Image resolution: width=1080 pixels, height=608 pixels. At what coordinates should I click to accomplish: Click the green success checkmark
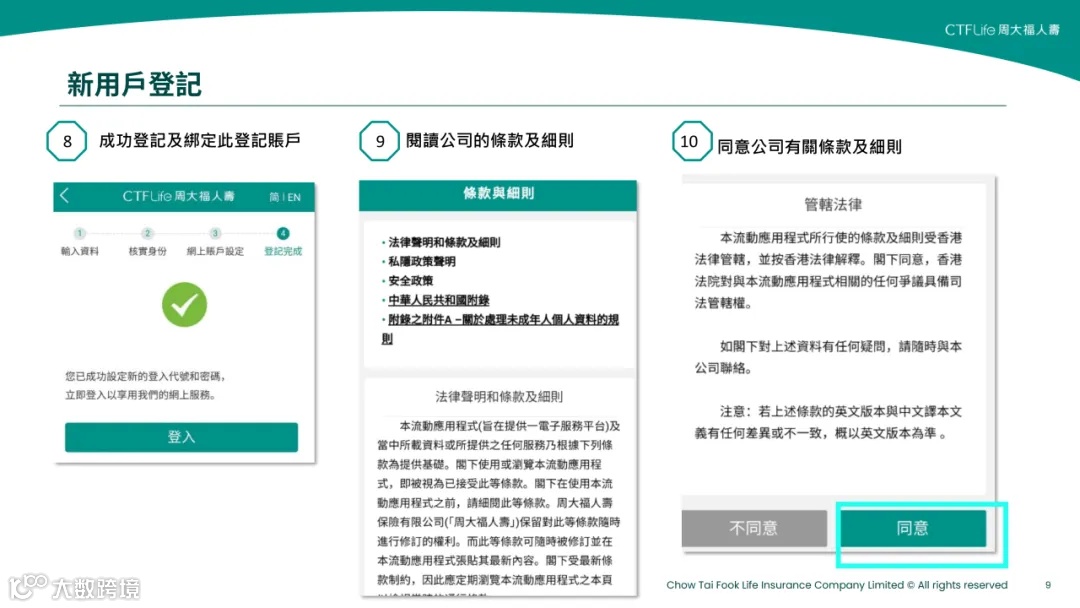(183, 306)
